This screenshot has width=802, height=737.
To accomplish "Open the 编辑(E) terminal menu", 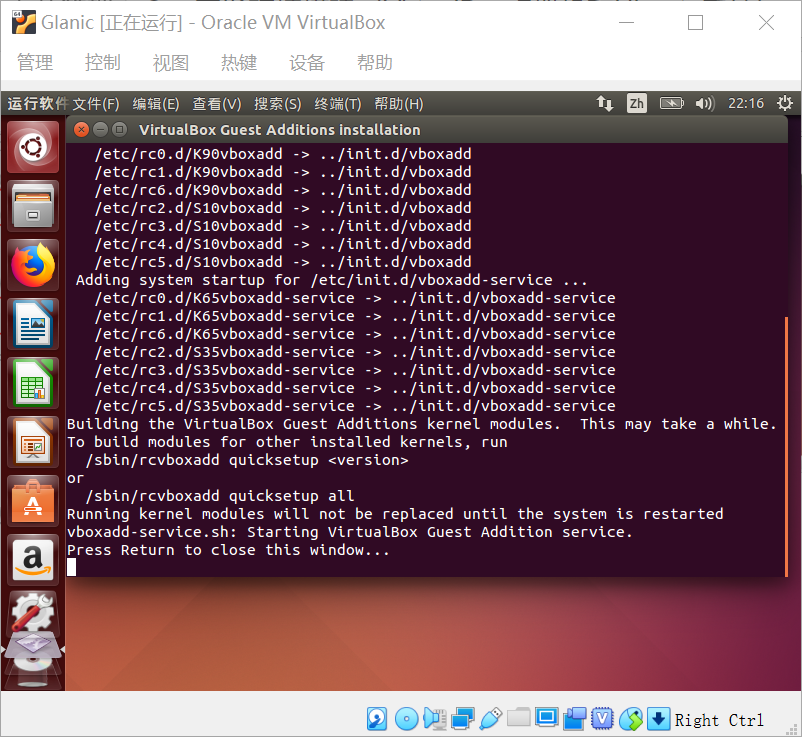I will click(156, 104).
